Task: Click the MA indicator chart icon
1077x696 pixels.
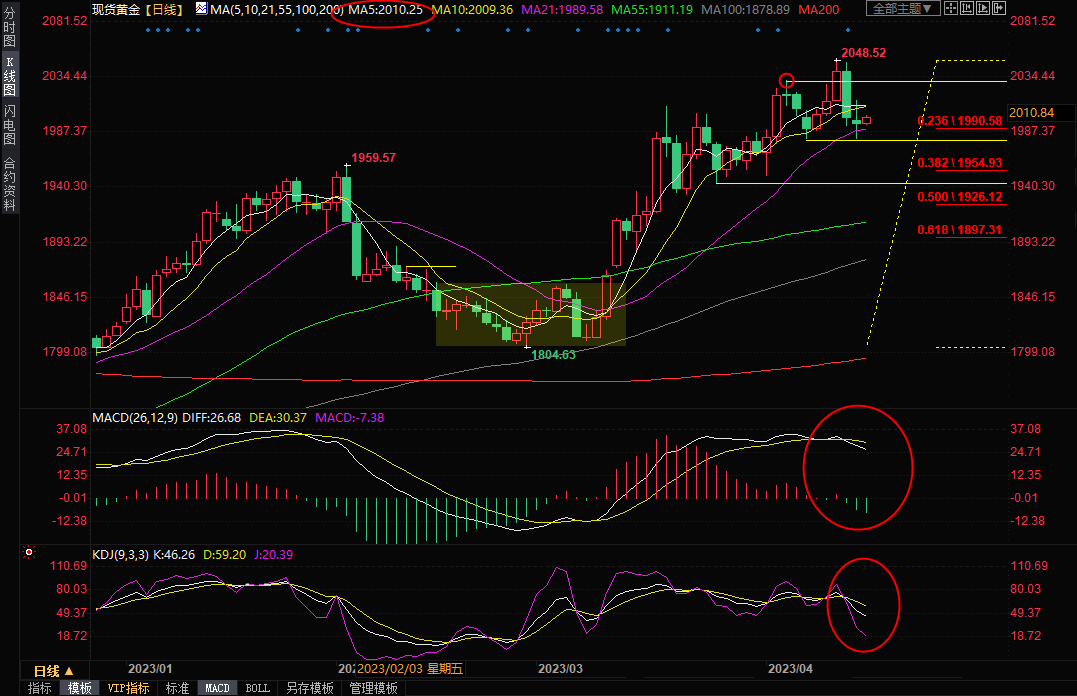Action: coord(201,8)
